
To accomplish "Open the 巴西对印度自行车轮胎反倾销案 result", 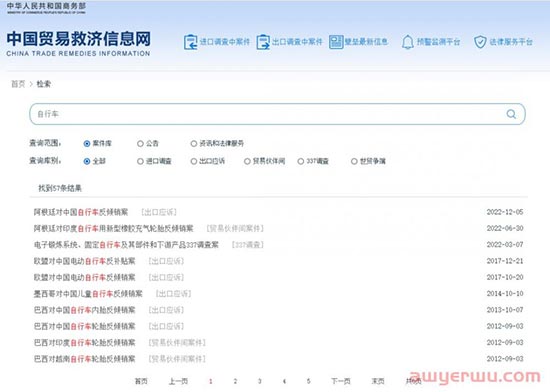I will [85, 343].
